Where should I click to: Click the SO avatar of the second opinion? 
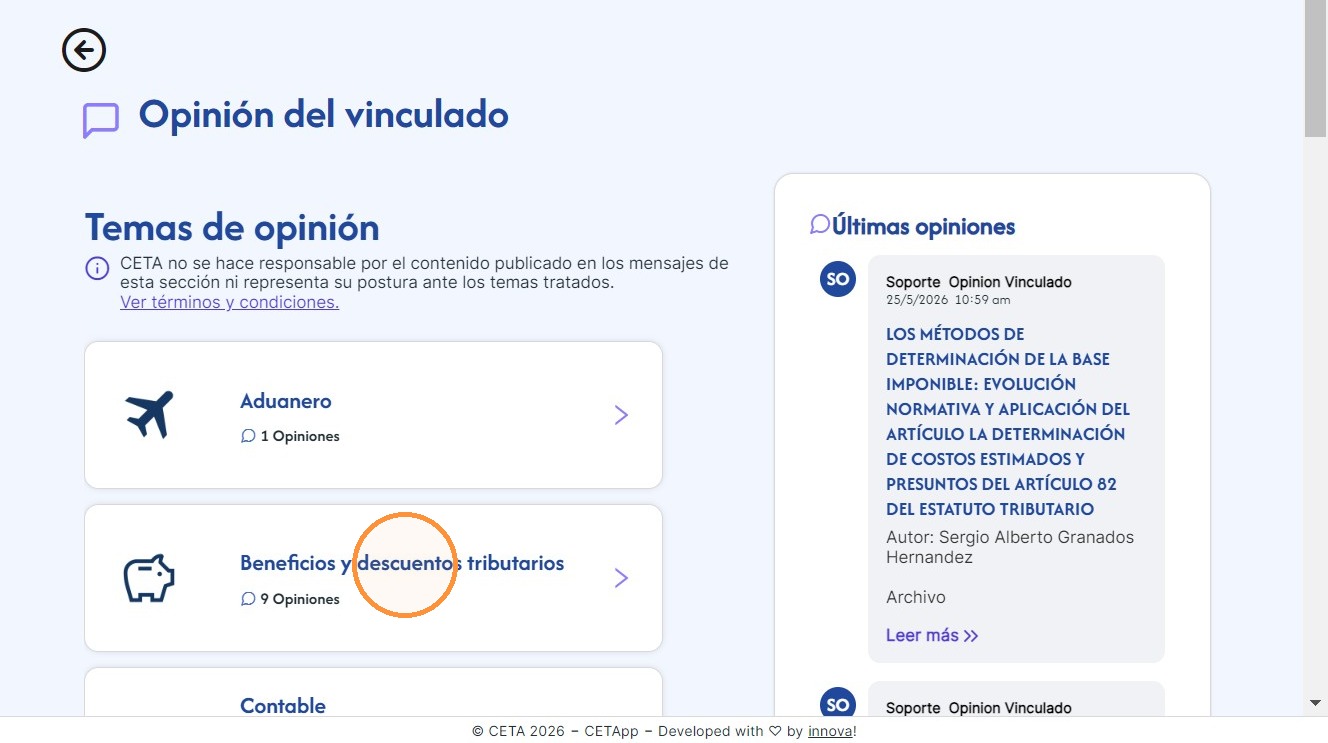[x=838, y=704]
